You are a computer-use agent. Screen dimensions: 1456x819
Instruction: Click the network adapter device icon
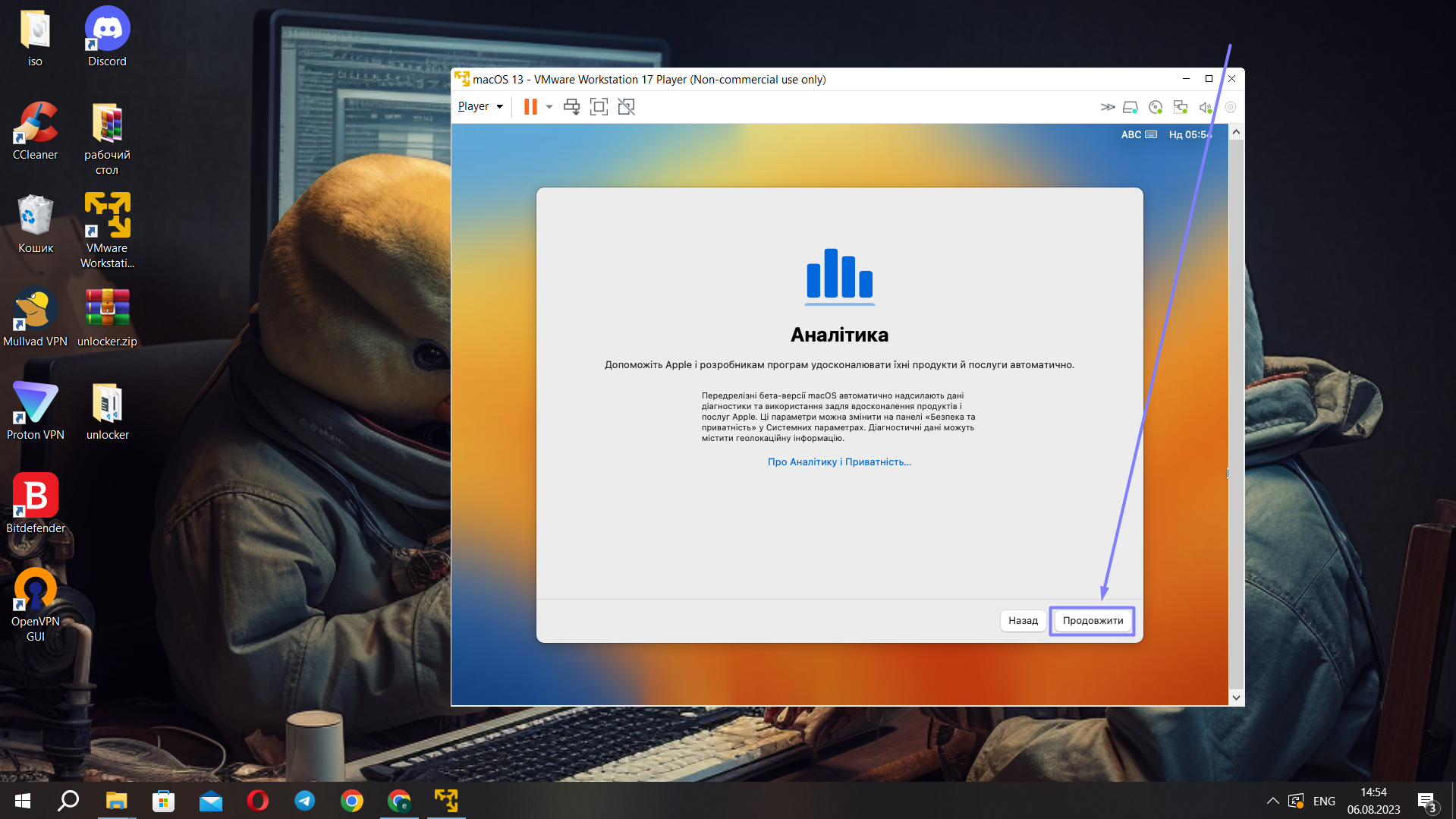point(1181,107)
